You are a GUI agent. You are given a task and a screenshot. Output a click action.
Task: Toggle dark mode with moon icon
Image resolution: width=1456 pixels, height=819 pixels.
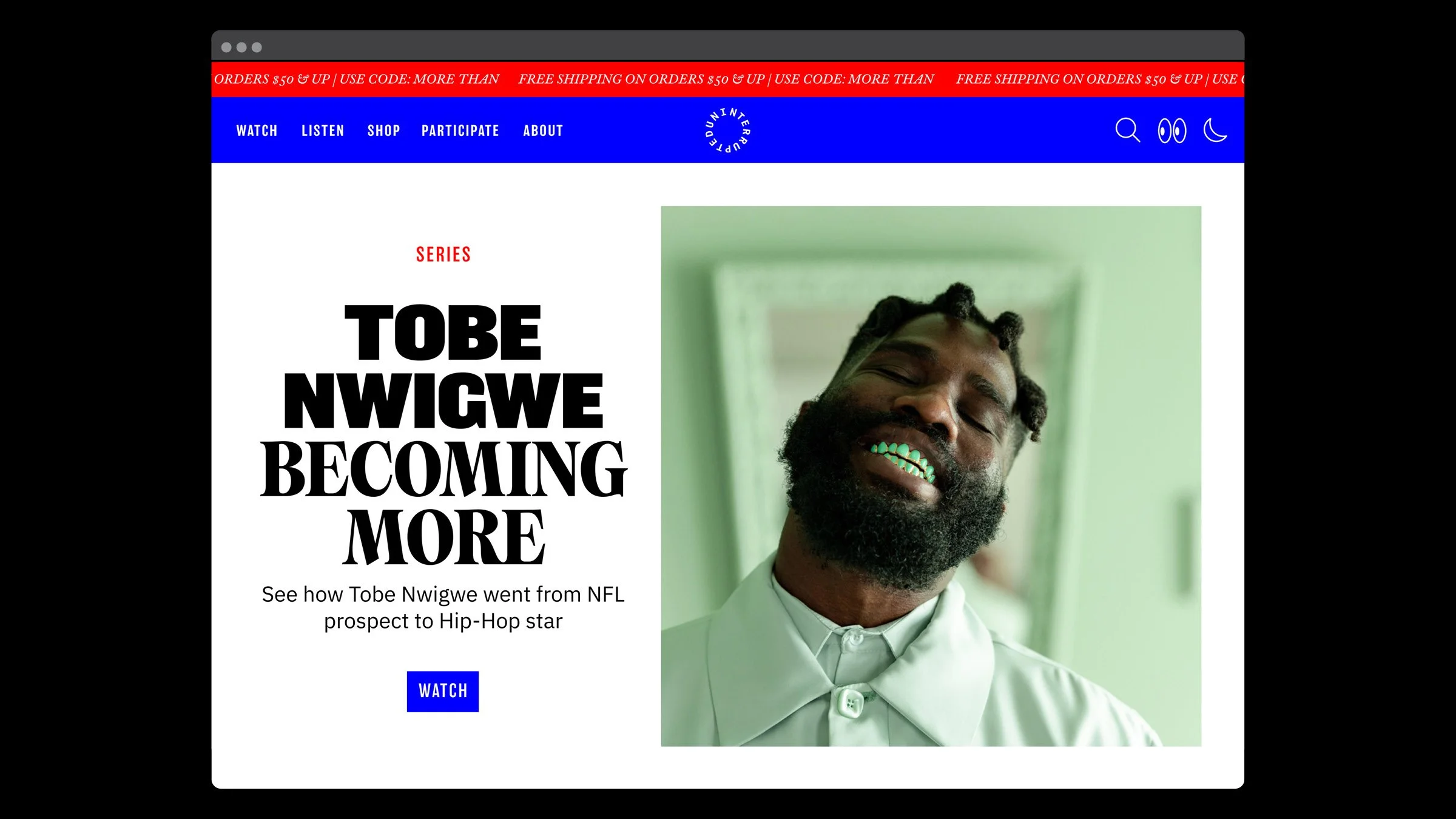pyautogui.click(x=1215, y=130)
